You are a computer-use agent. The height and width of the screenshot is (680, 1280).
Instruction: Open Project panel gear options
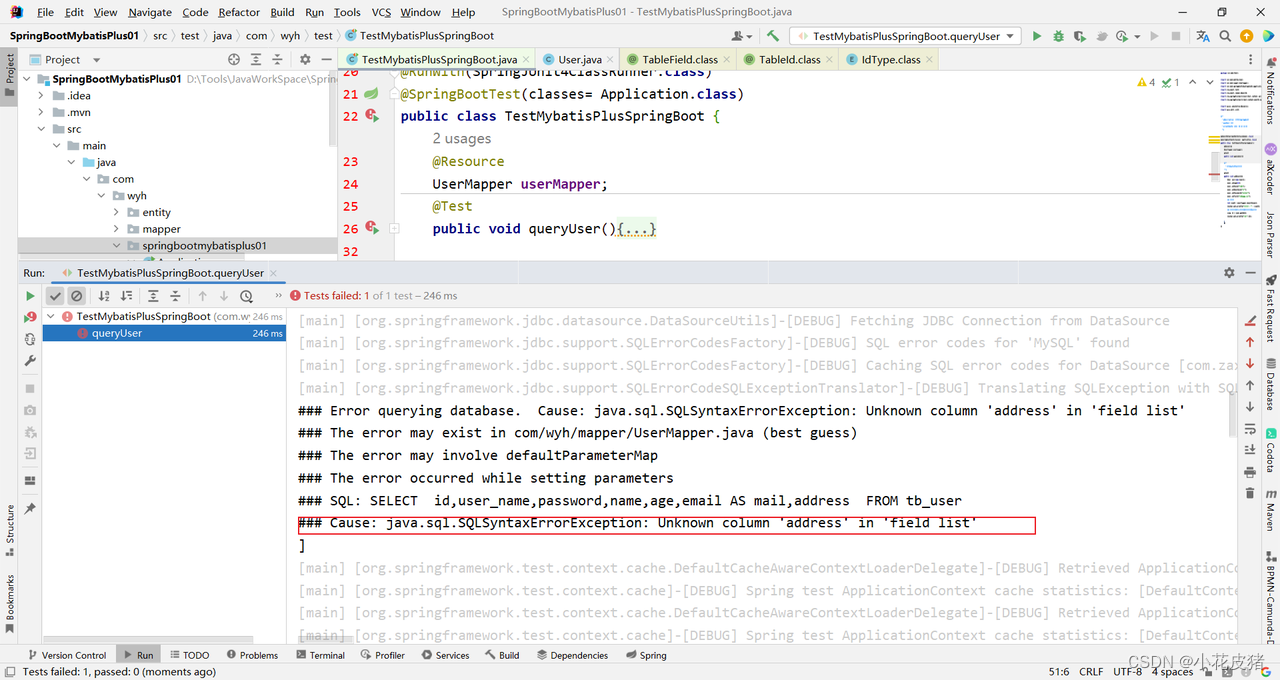pyautogui.click(x=305, y=60)
